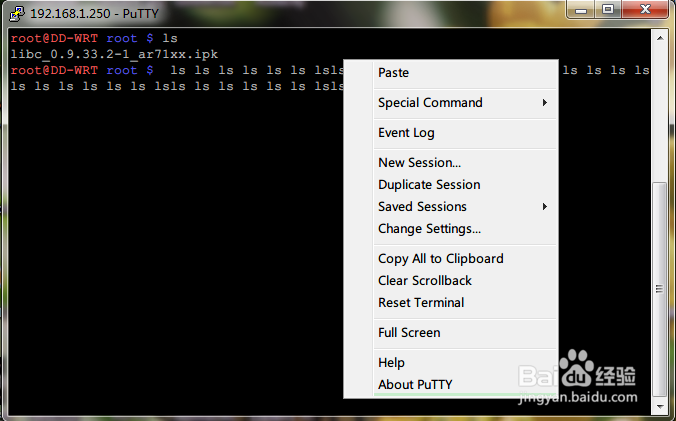Expand the Special Command submenu arrow

(x=545, y=103)
